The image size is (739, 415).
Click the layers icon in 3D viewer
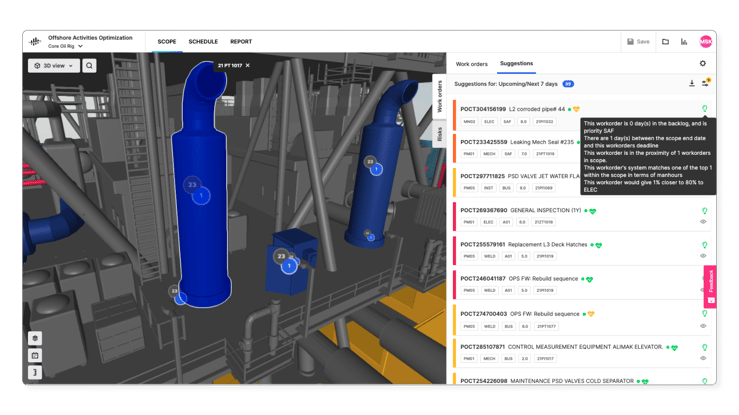[35, 338]
